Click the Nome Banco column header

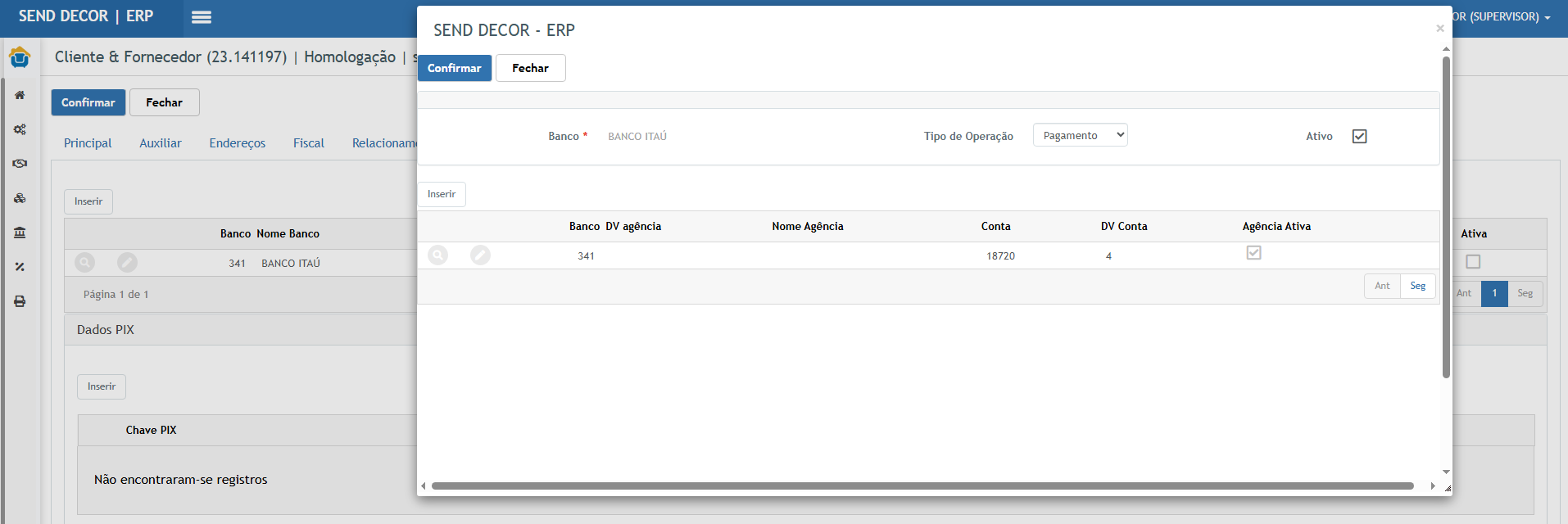(x=288, y=234)
